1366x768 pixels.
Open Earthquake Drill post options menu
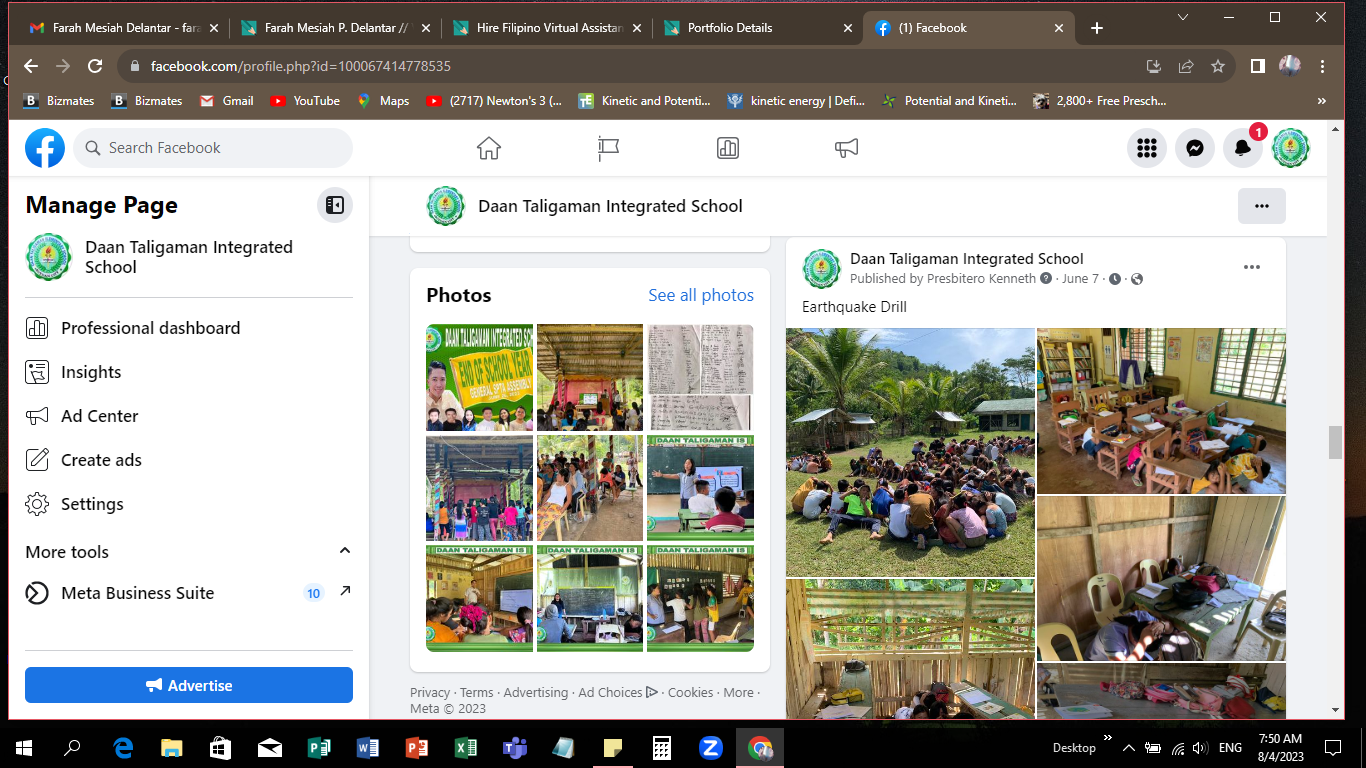pos(1252,267)
